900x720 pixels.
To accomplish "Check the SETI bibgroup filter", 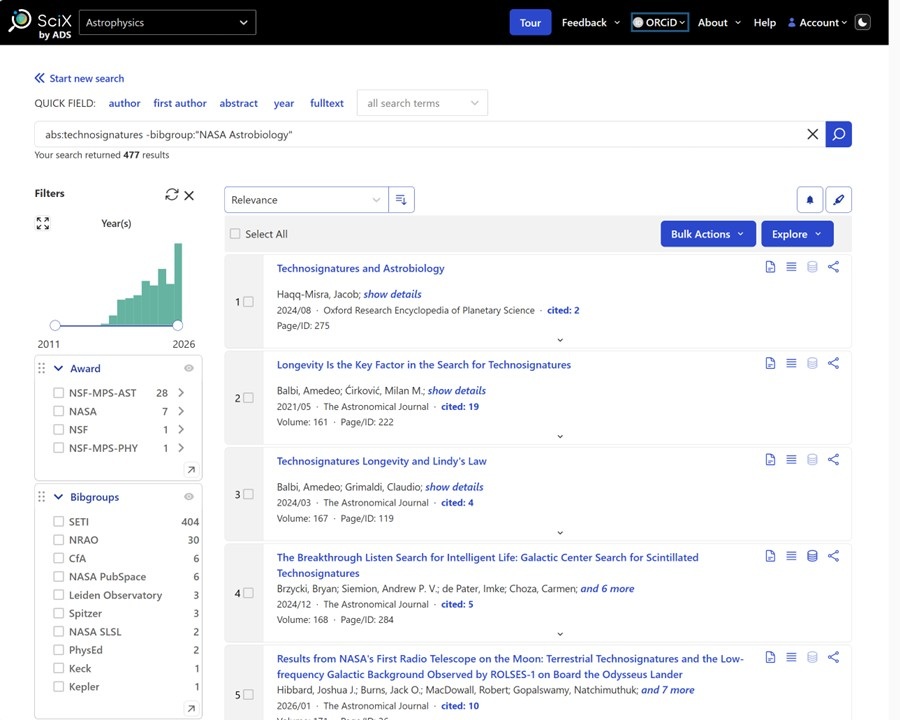I will (x=59, y=521).
